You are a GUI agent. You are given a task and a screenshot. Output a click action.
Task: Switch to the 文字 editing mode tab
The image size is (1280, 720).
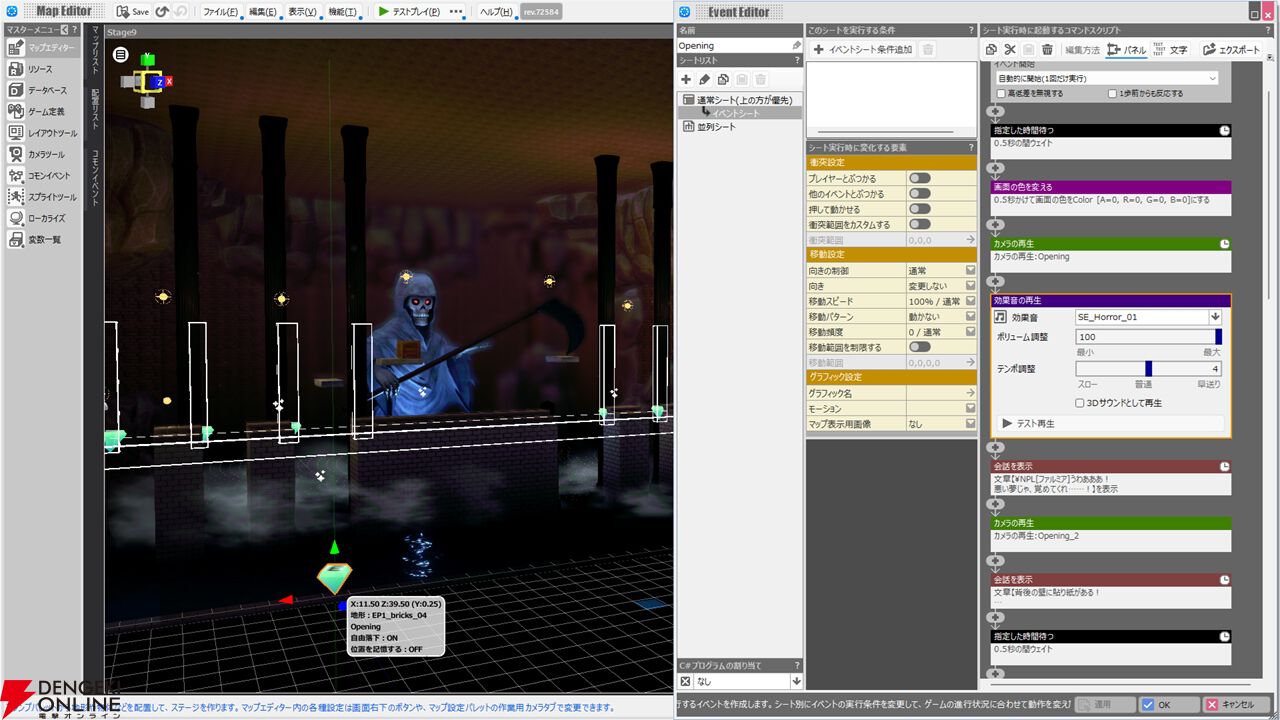(x=1169, y=49)
